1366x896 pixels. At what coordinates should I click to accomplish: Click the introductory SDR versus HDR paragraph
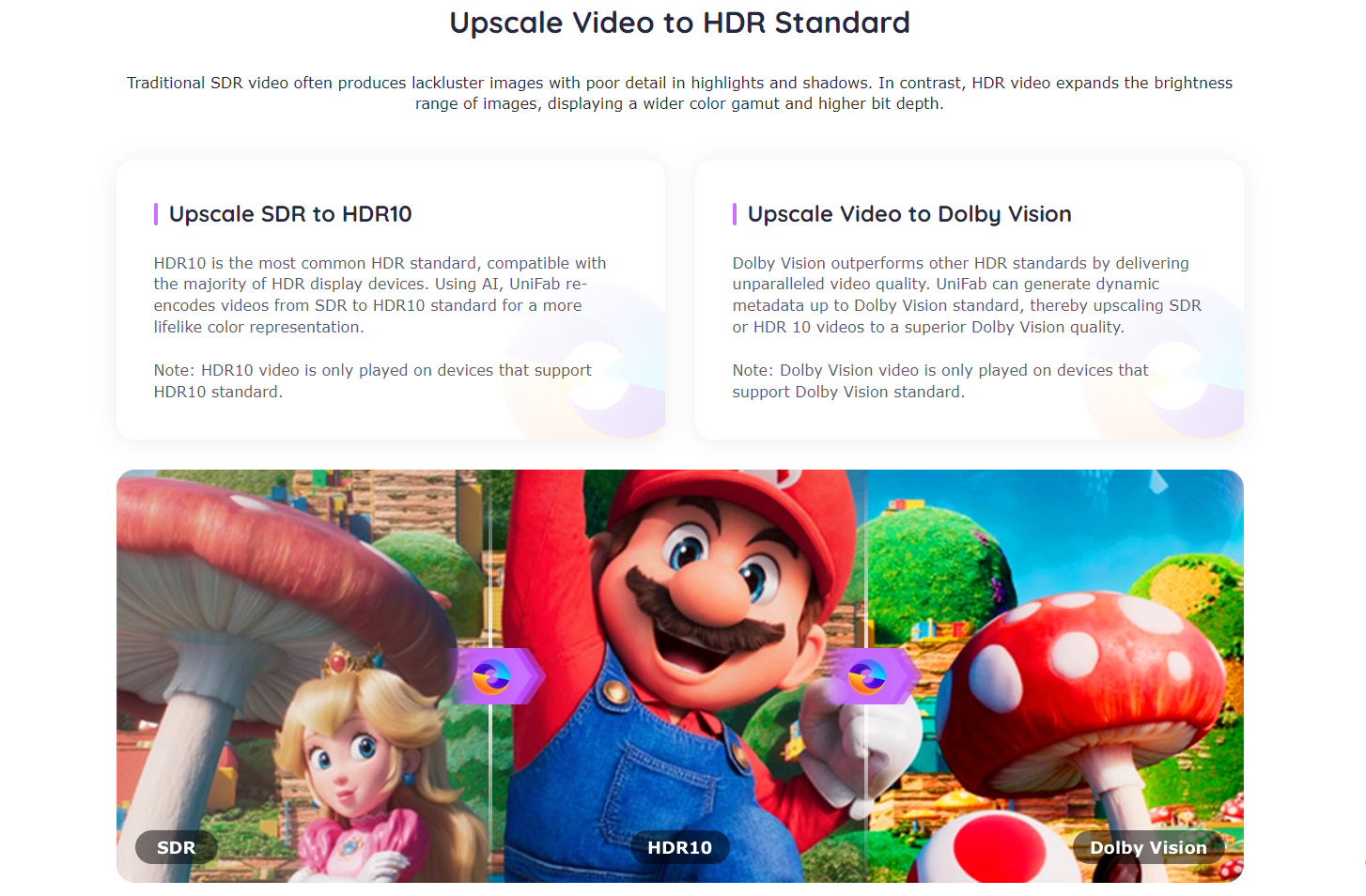coord(679,93)
